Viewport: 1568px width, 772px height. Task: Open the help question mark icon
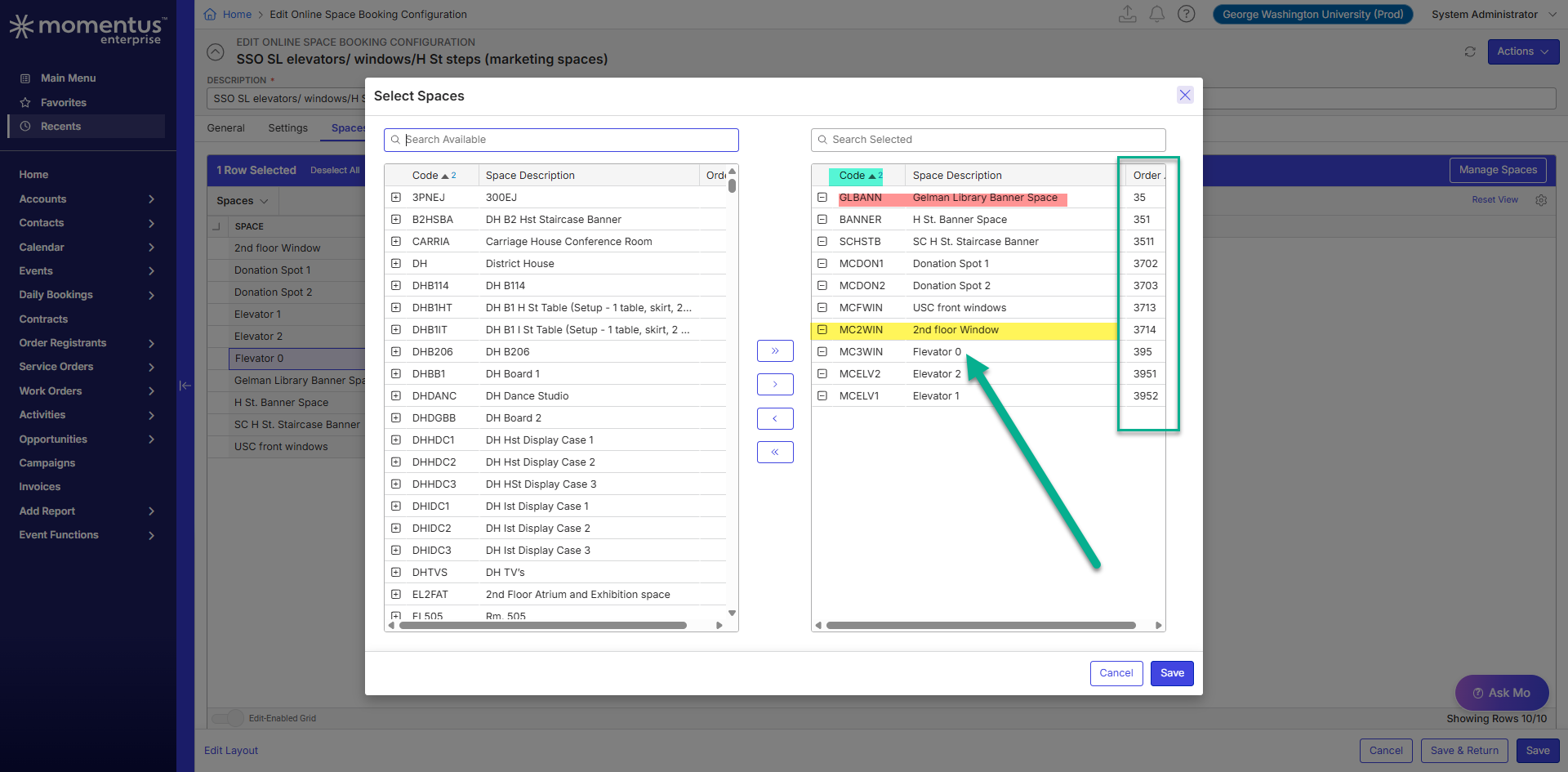click(1187, 14)
